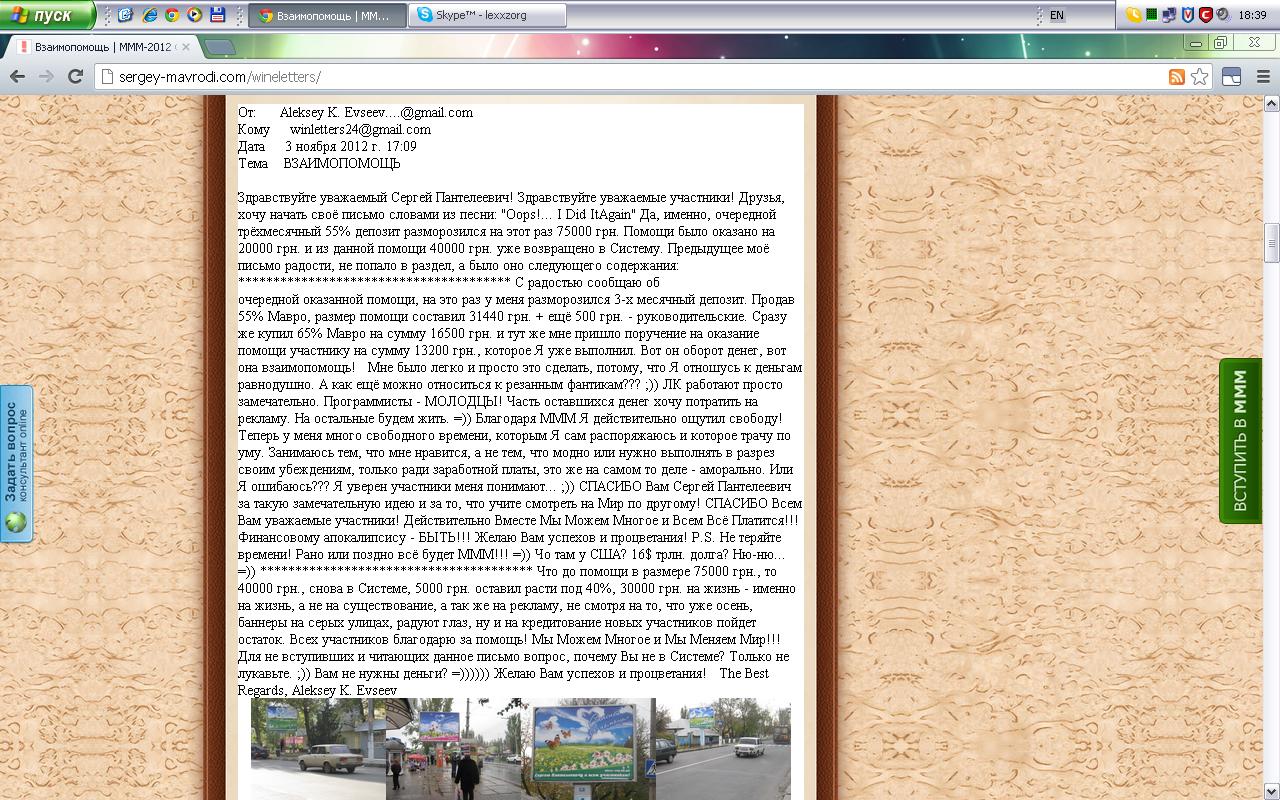Click the ВСТУПИТЬ В МММ side button
The height and width of the screenshot is (800, 1280).
[1240, 440]
